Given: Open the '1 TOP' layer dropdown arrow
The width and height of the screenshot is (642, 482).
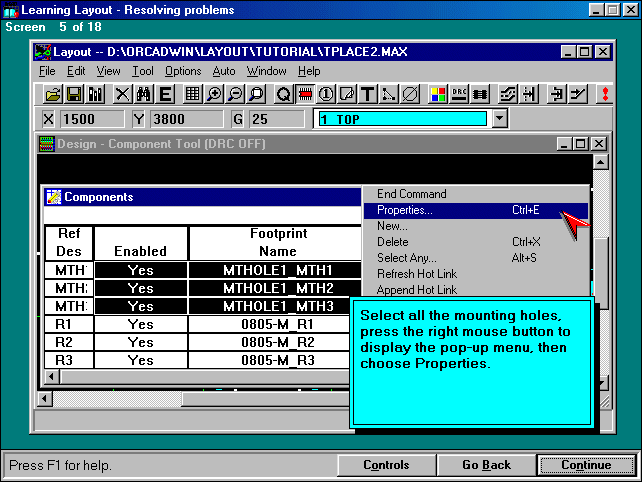Looking at the screenshot, I should click(x=500, y=119).
